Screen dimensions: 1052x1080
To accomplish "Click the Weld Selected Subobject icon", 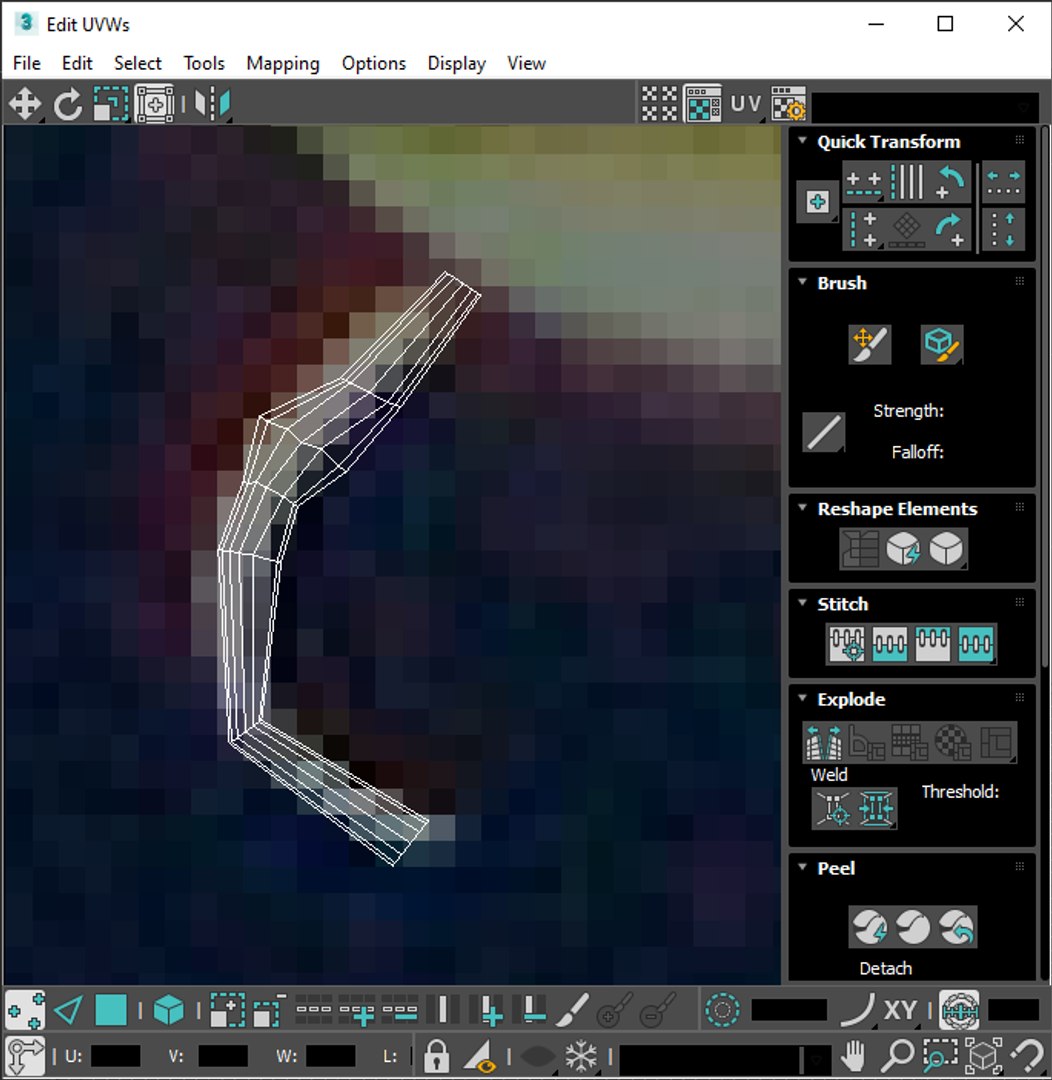I will pos(876,808).
